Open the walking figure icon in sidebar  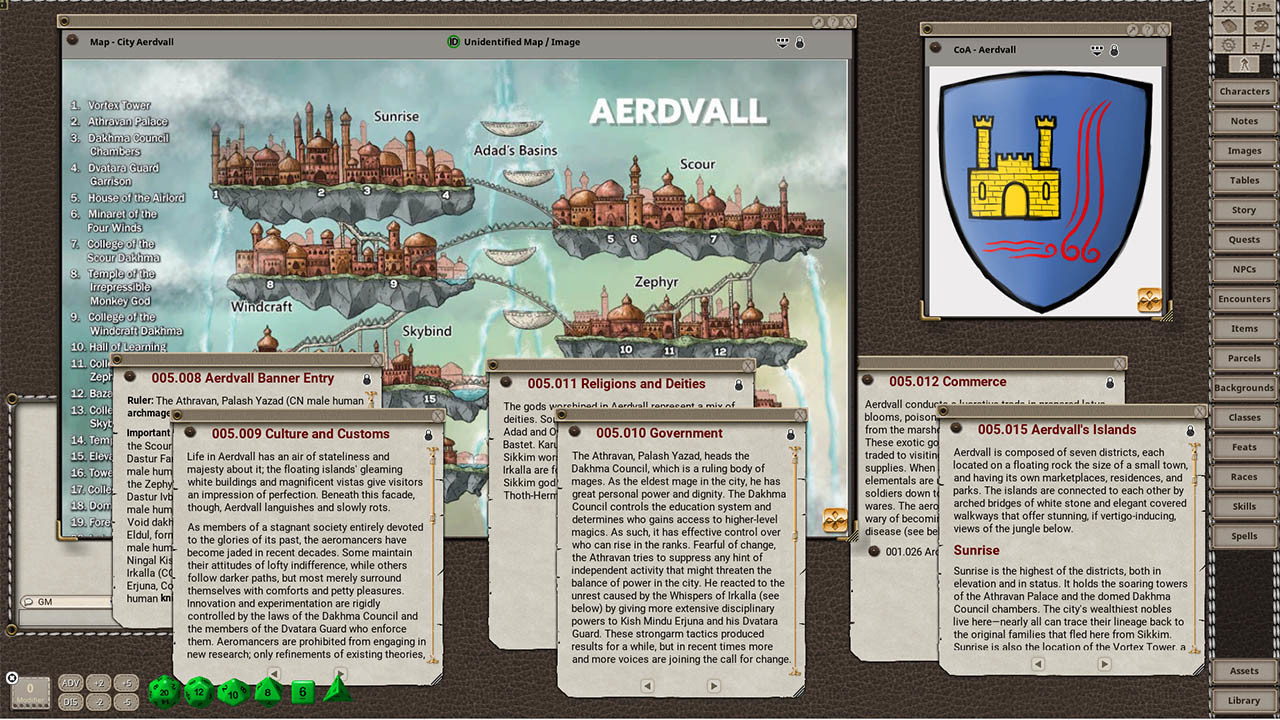pyautogui.click(x=1244, y=65)
